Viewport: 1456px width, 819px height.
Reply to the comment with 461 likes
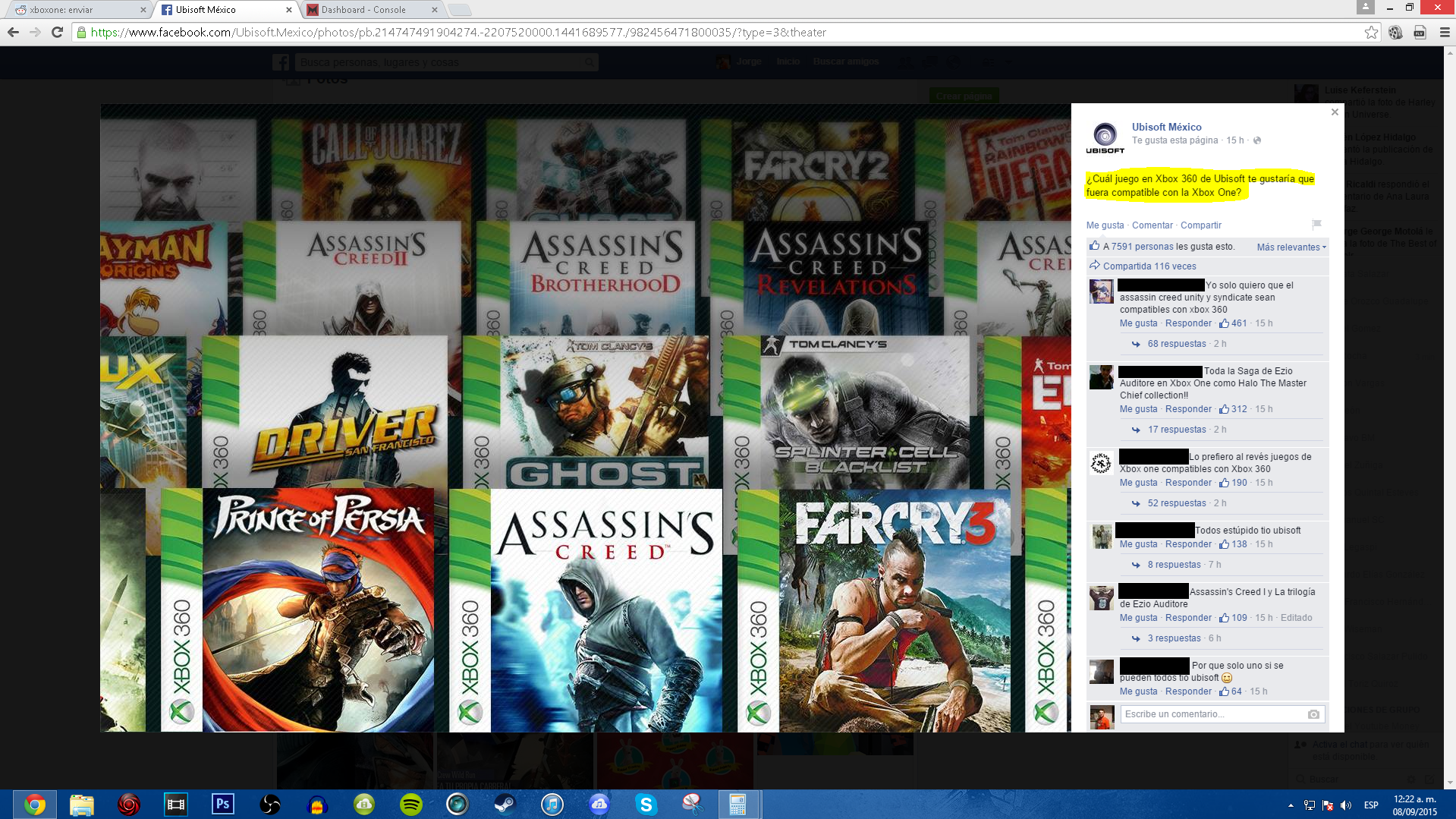[x=1188, y=323]
